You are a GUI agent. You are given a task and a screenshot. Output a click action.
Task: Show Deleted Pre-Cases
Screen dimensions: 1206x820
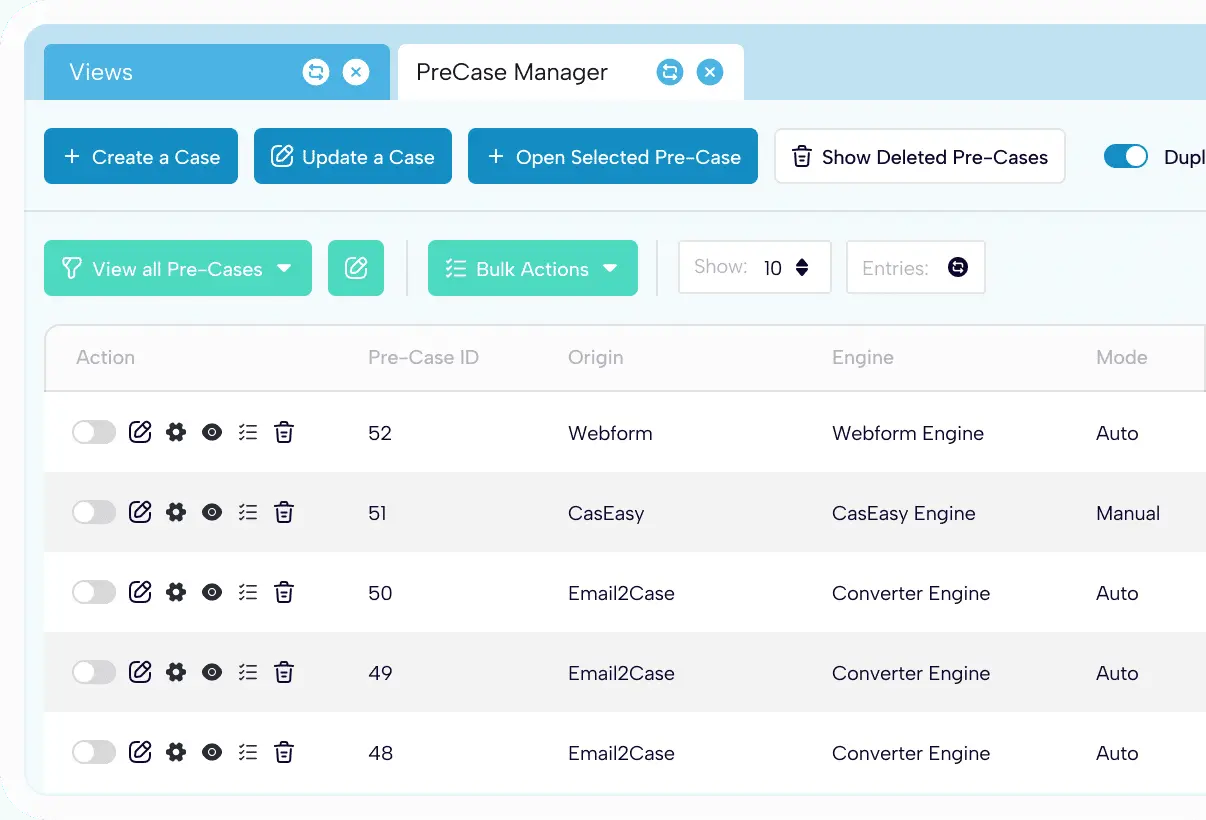(x=920, y=156)
